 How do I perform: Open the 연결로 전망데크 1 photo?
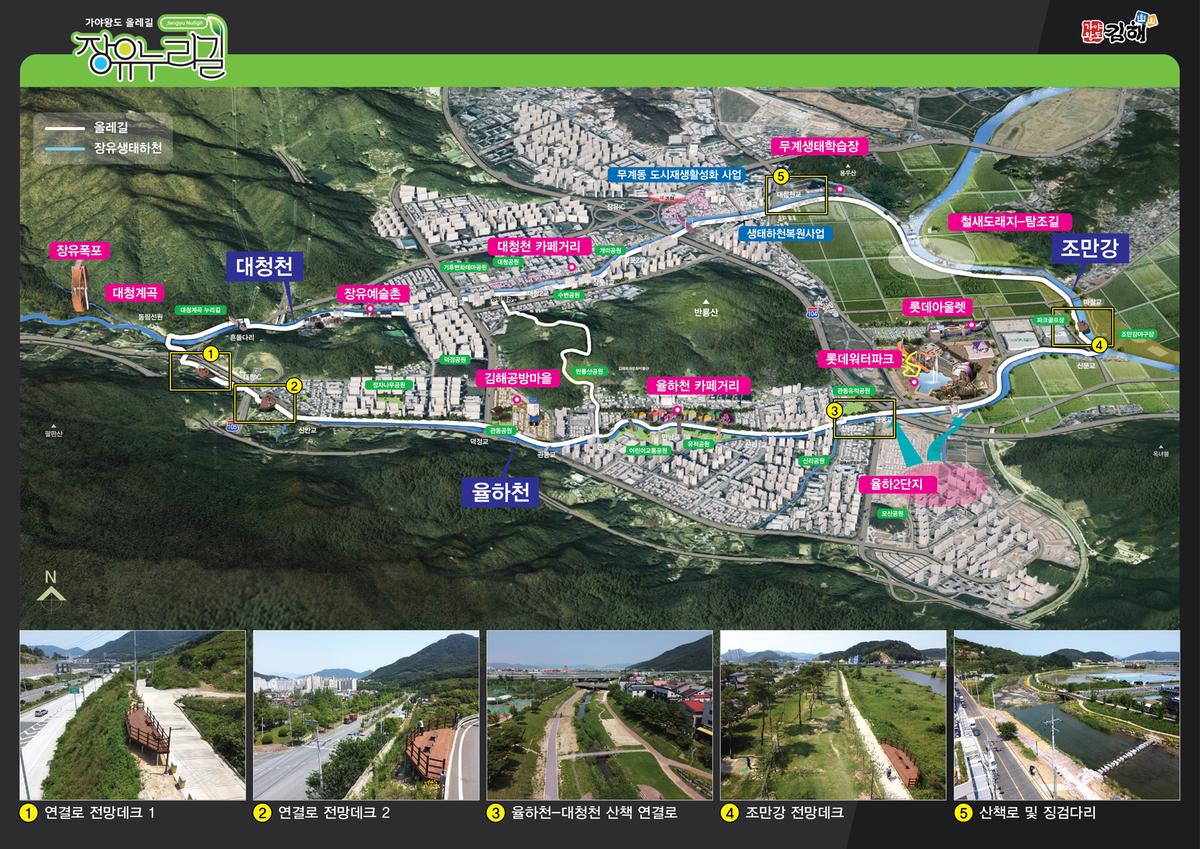click(x=132, y=715)
